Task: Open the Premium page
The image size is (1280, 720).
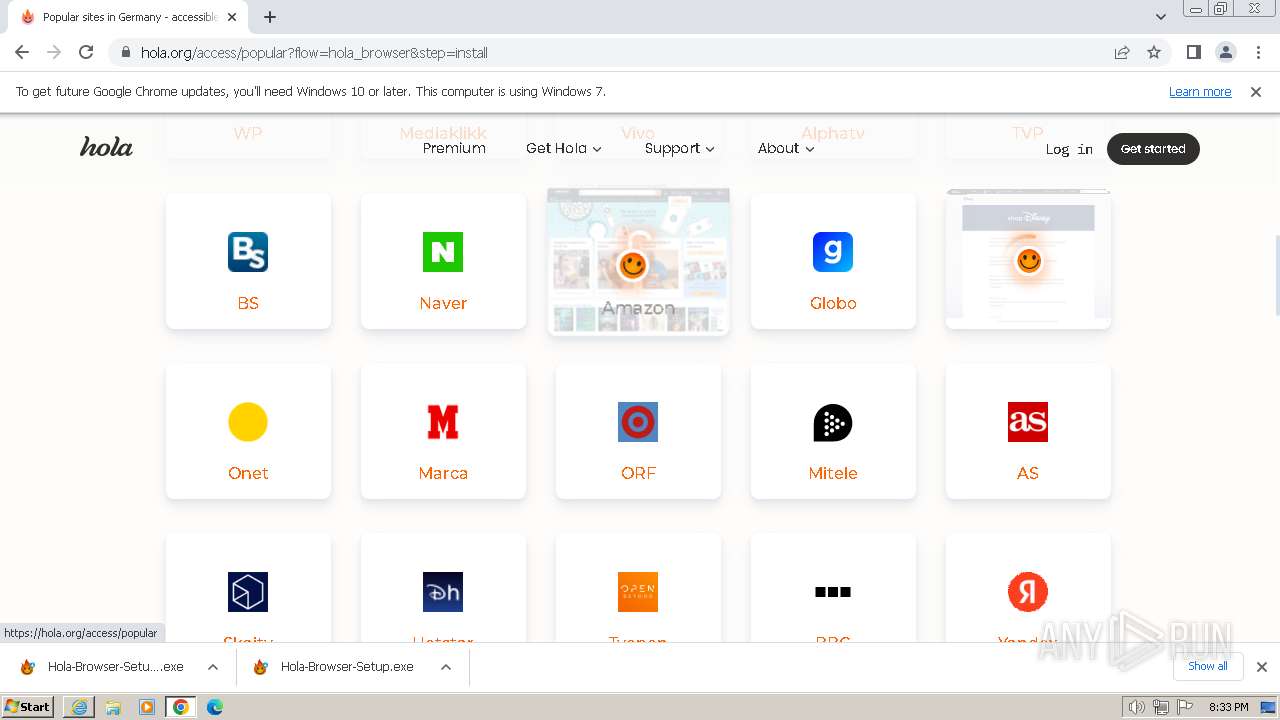Action: tap(454, 148)
